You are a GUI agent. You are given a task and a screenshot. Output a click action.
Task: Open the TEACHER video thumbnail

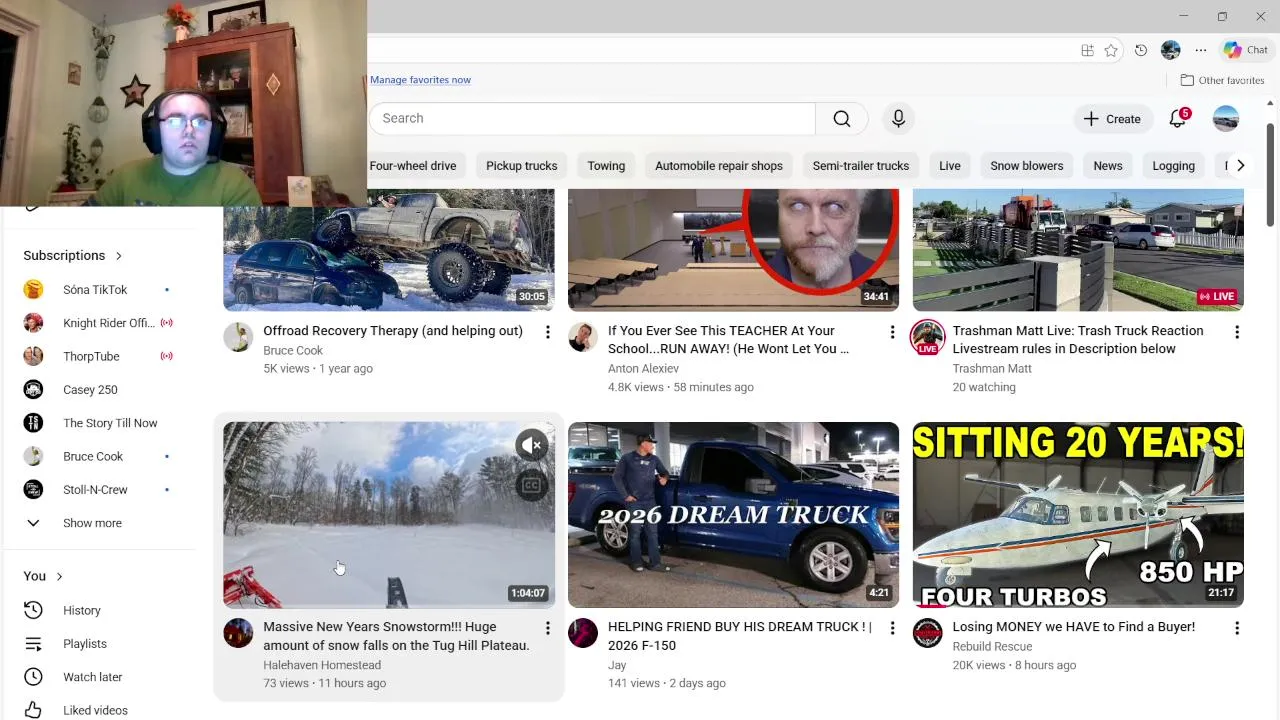point(733,250)
